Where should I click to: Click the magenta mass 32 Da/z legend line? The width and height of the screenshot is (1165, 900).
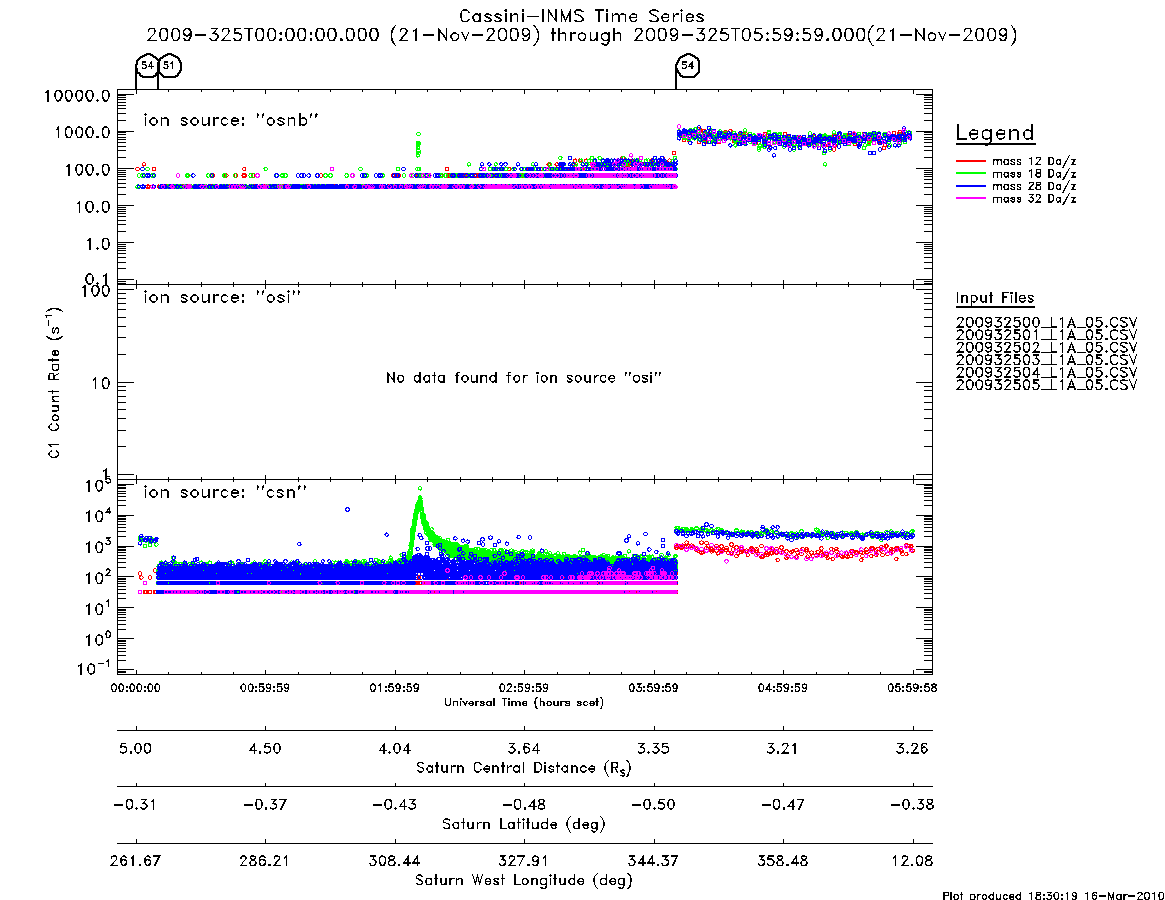coord(969,198)
